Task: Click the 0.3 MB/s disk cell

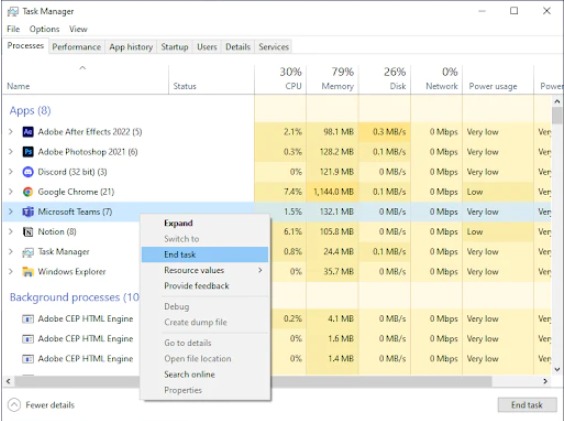Action: point(385,132)
